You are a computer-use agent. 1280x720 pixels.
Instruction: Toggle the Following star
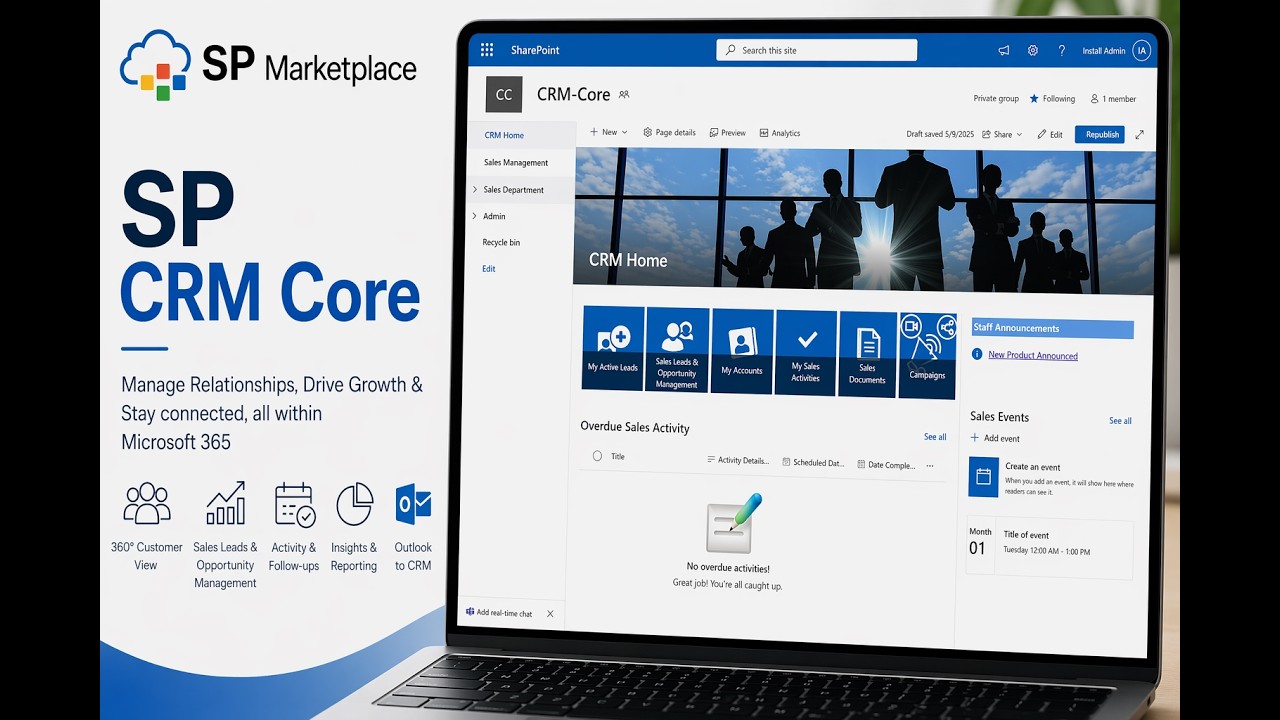point(1034,99)
